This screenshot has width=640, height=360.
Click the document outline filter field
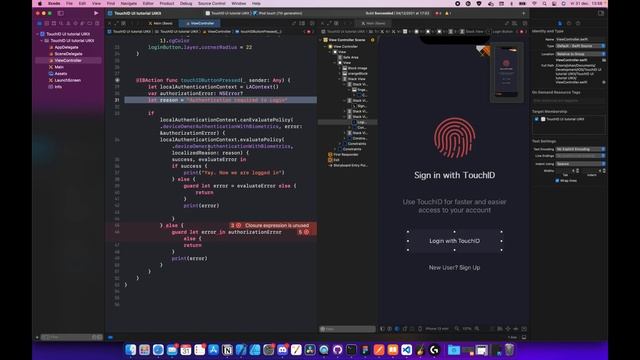pos(347,329)
